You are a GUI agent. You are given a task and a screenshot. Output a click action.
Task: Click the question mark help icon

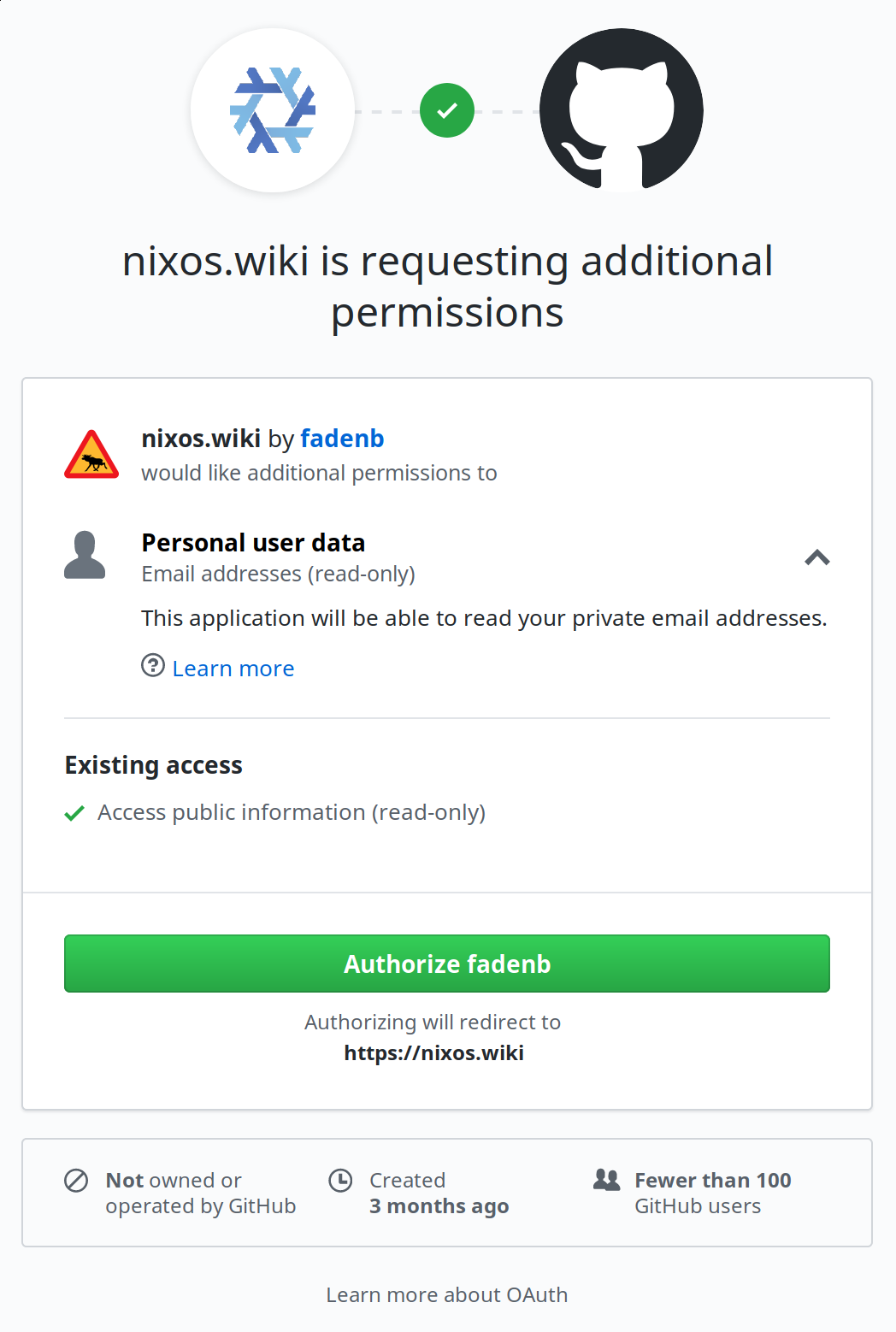coord(153,665)
